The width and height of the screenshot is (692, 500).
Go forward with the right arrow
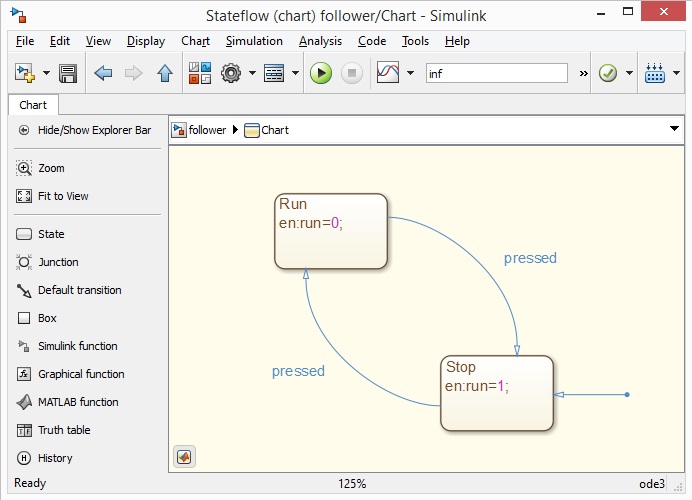click(x=133, y=73)
